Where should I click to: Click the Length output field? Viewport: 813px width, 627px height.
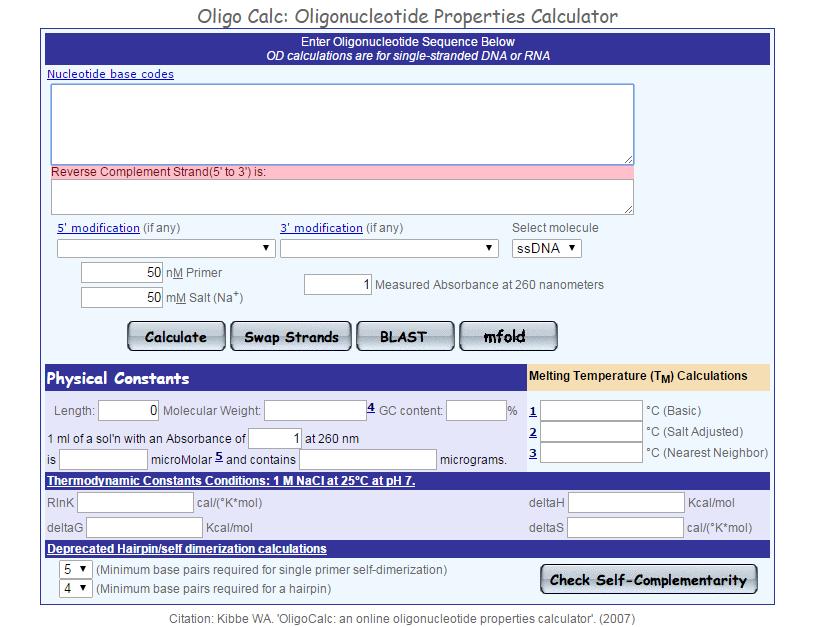[x=129, y=411]
